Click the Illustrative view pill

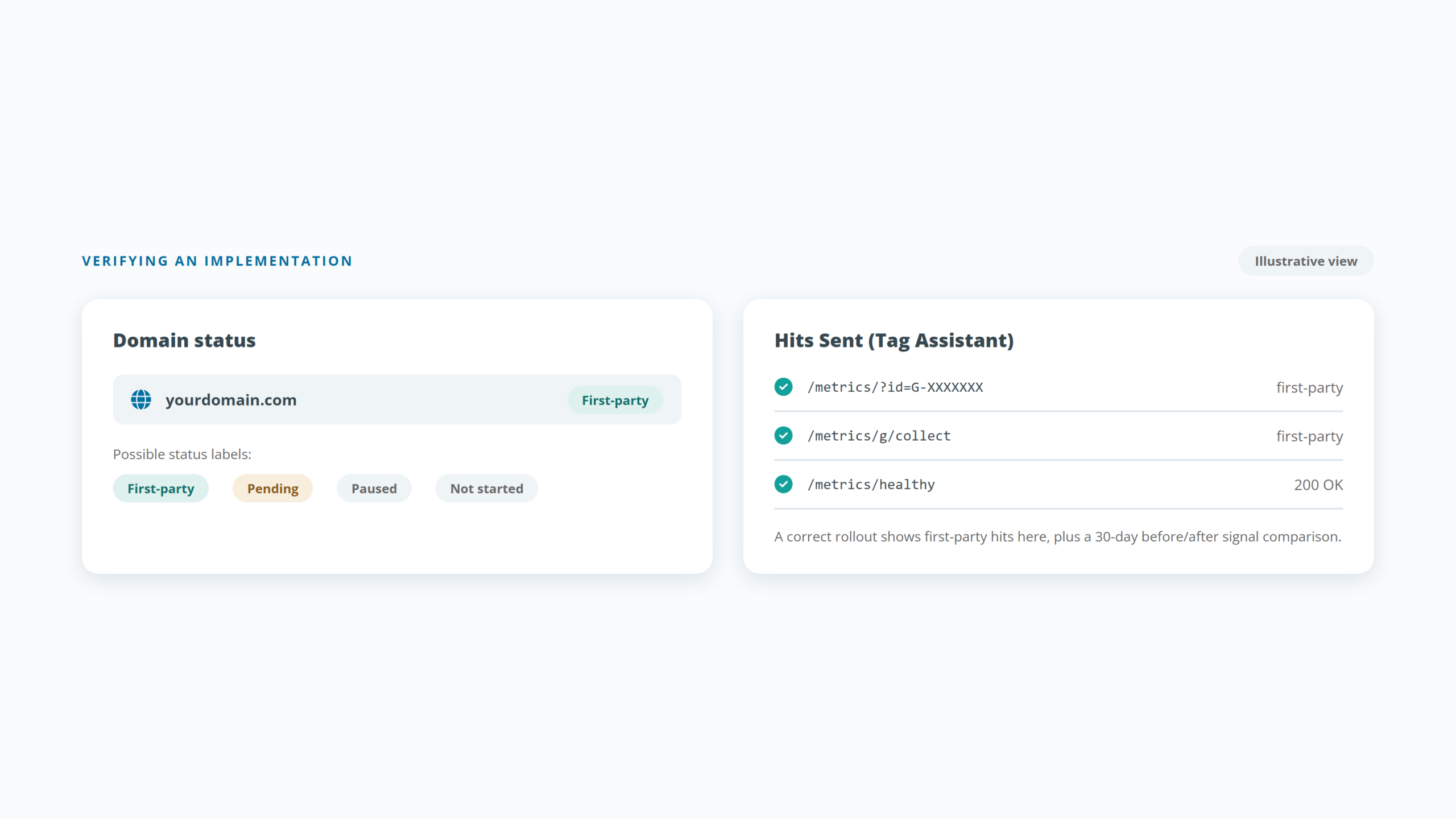[1306, 261]
